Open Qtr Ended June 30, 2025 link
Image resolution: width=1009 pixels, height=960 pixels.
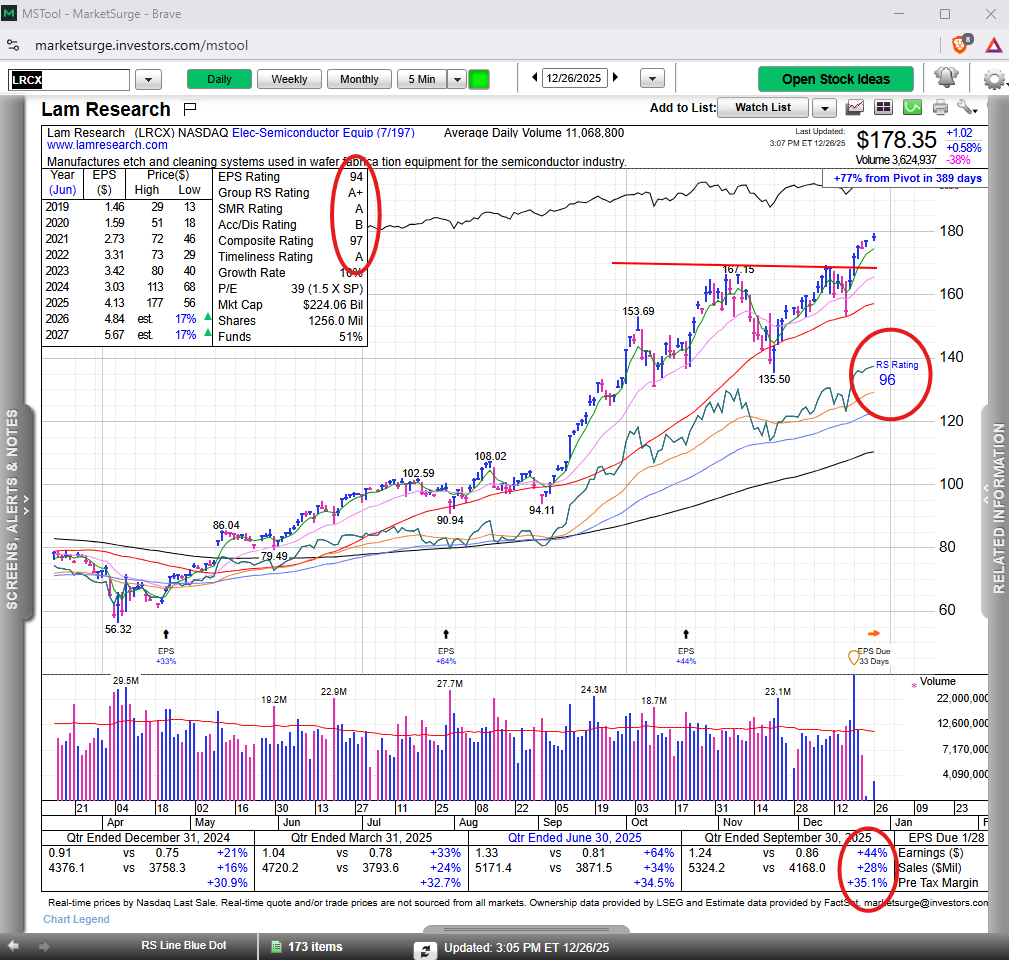(575, 838)
